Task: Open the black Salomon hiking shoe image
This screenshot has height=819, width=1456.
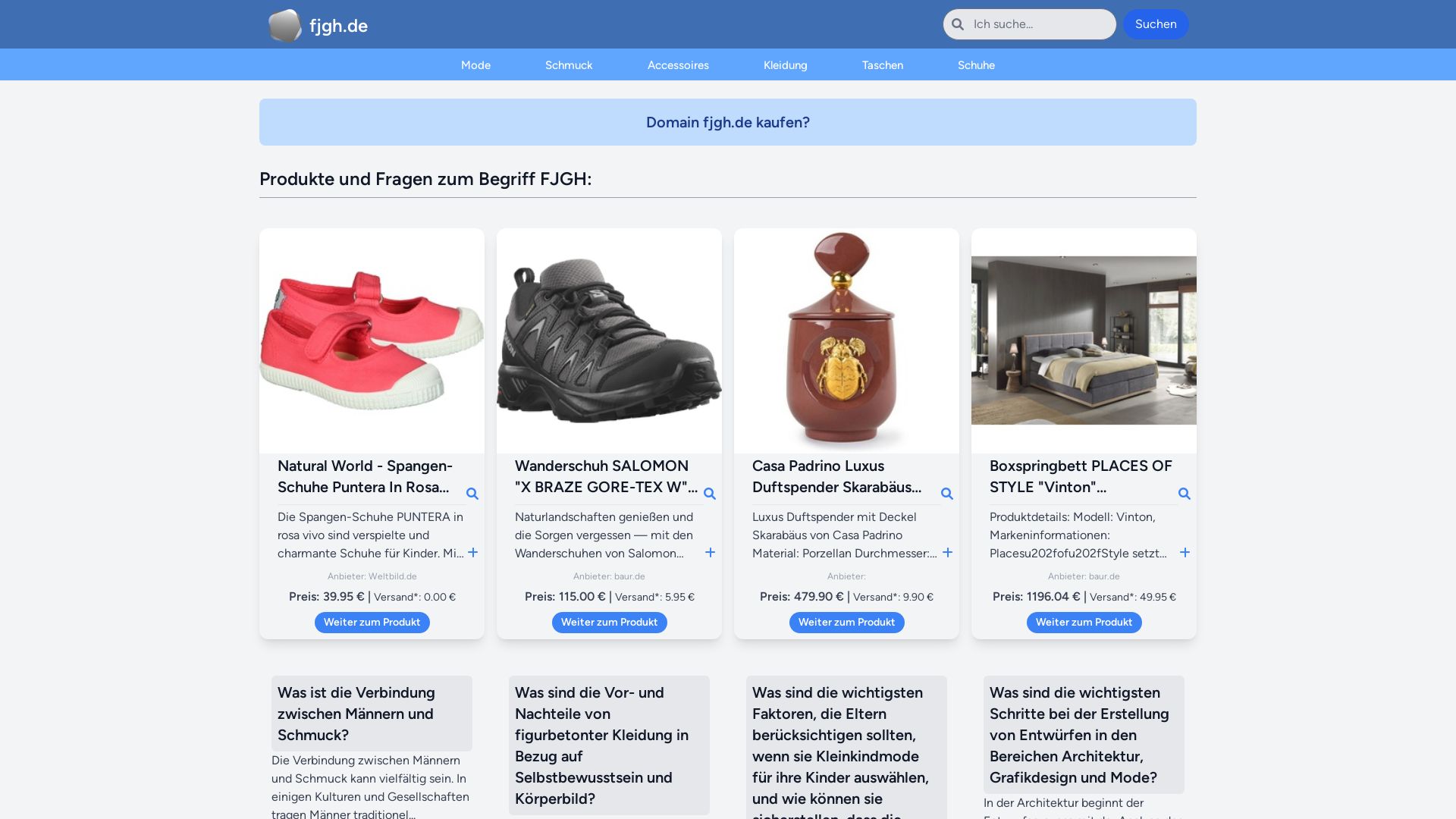Action: [609, 341]
